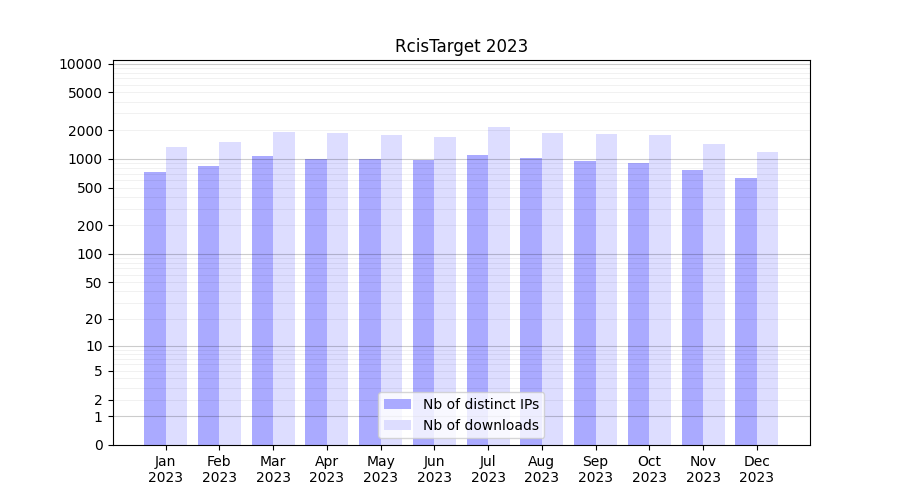The width and height of the screenshot is (900, 500).
Task: Click the chart title RcisTarget 2023
Action: [461, 46]
